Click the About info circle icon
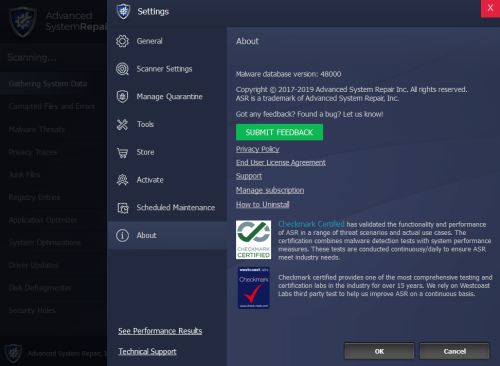The image size is (500, 366). click(122, 235)
